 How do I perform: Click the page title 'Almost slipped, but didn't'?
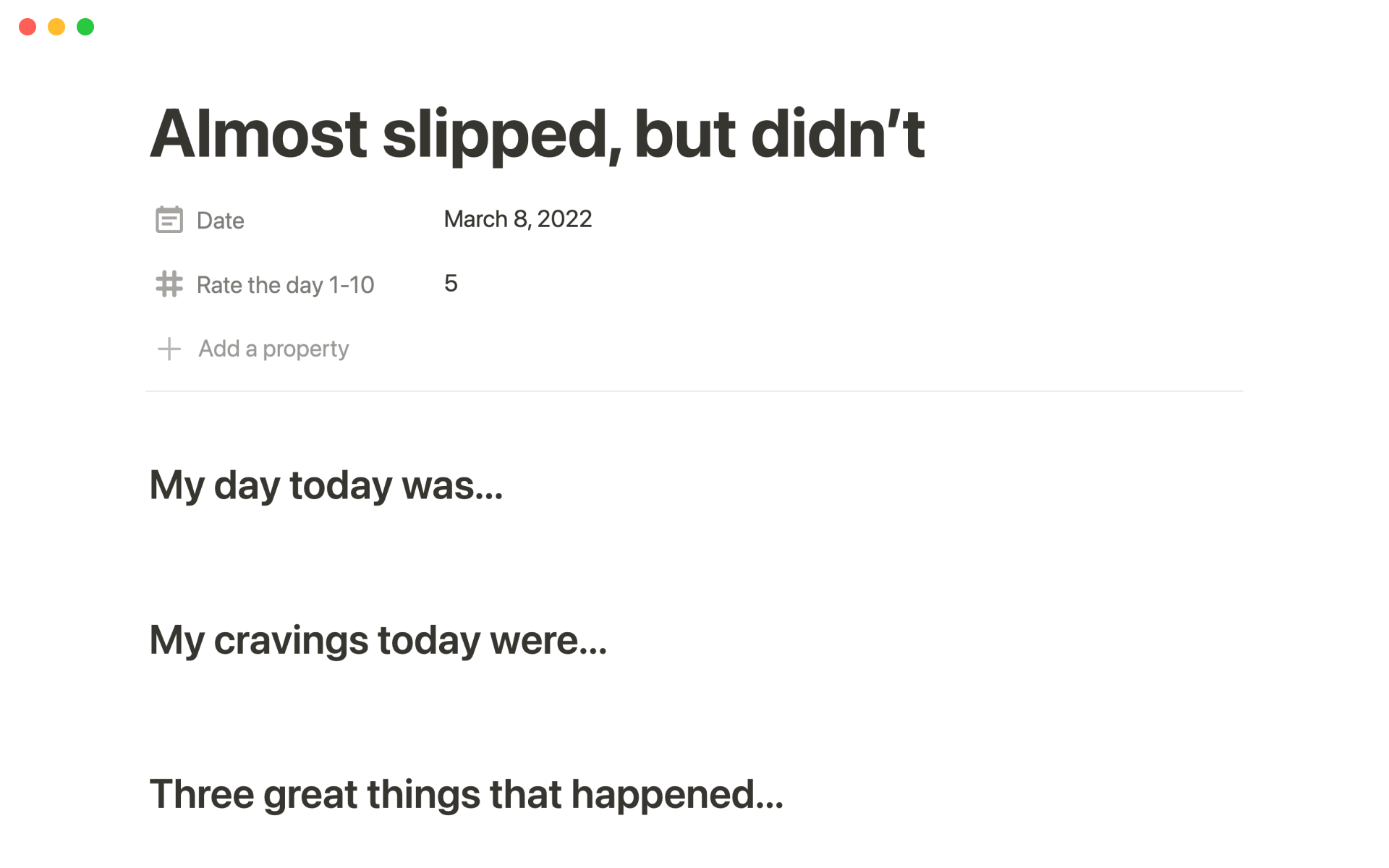pos(536,134)
